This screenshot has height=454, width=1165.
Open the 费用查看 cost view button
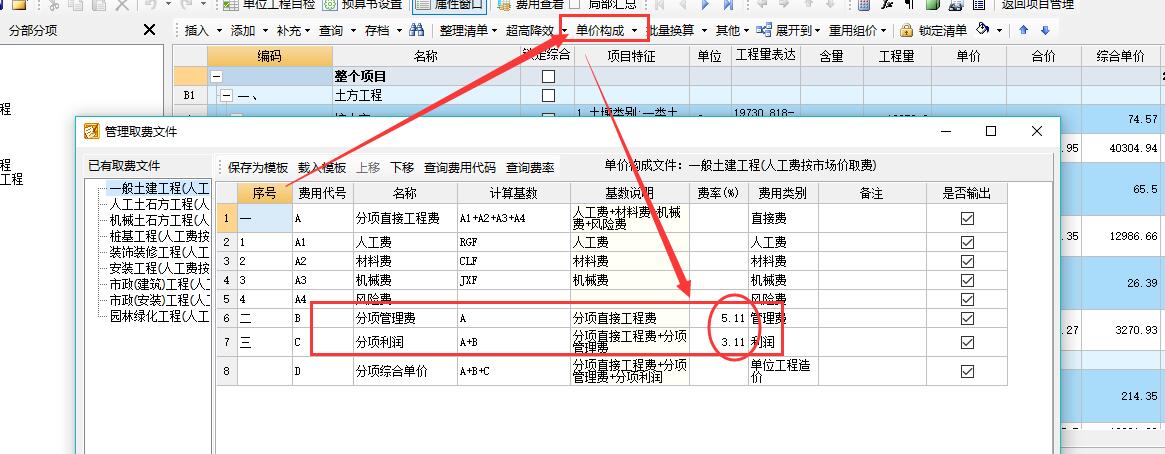point(530,4)
